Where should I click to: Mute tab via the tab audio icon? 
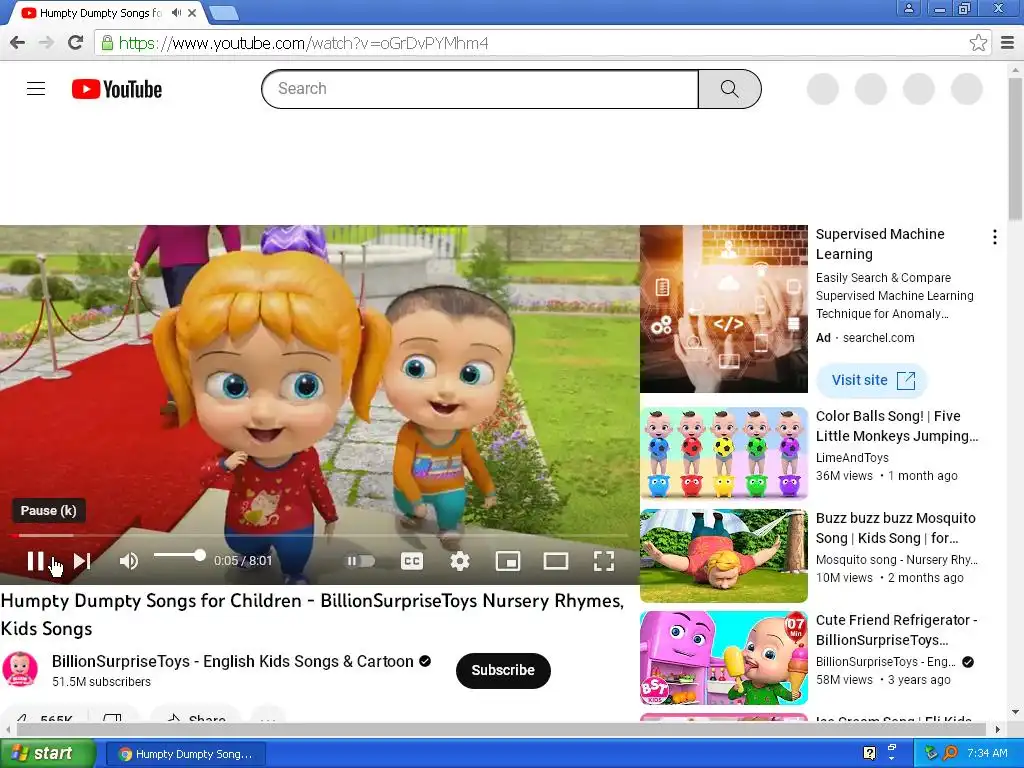click(x=176, y=13)
